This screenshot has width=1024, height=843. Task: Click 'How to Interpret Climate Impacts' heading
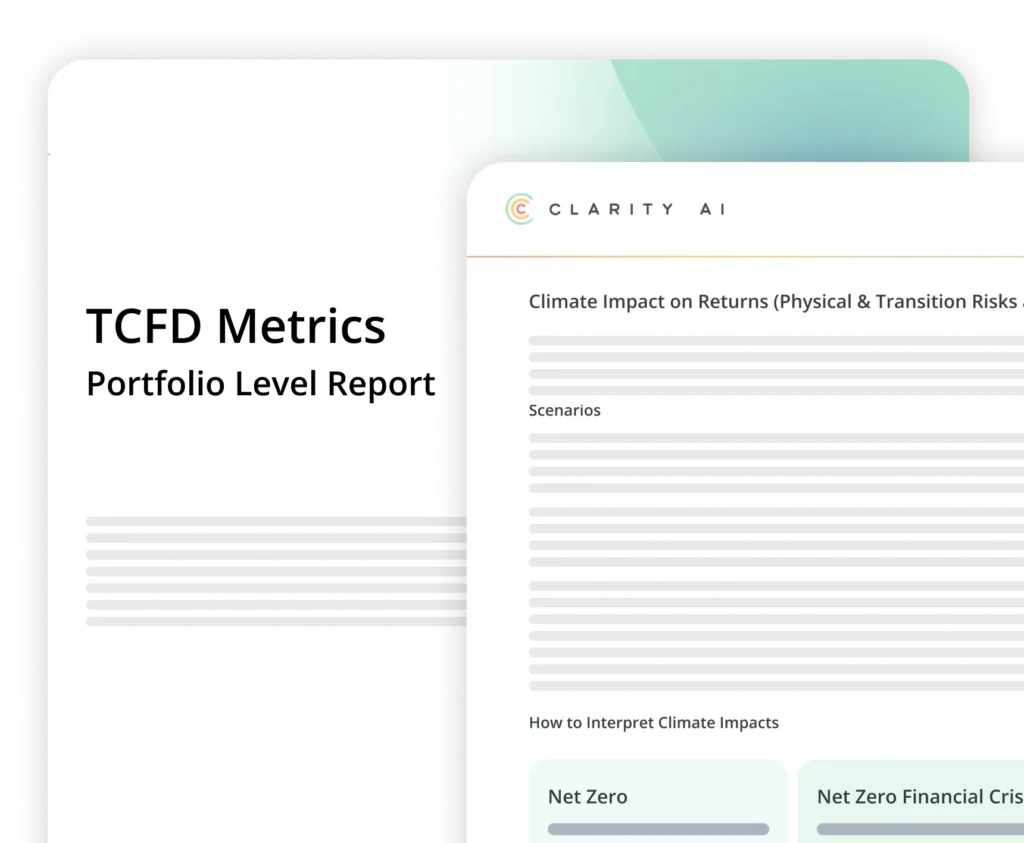(x=654, y=722)
